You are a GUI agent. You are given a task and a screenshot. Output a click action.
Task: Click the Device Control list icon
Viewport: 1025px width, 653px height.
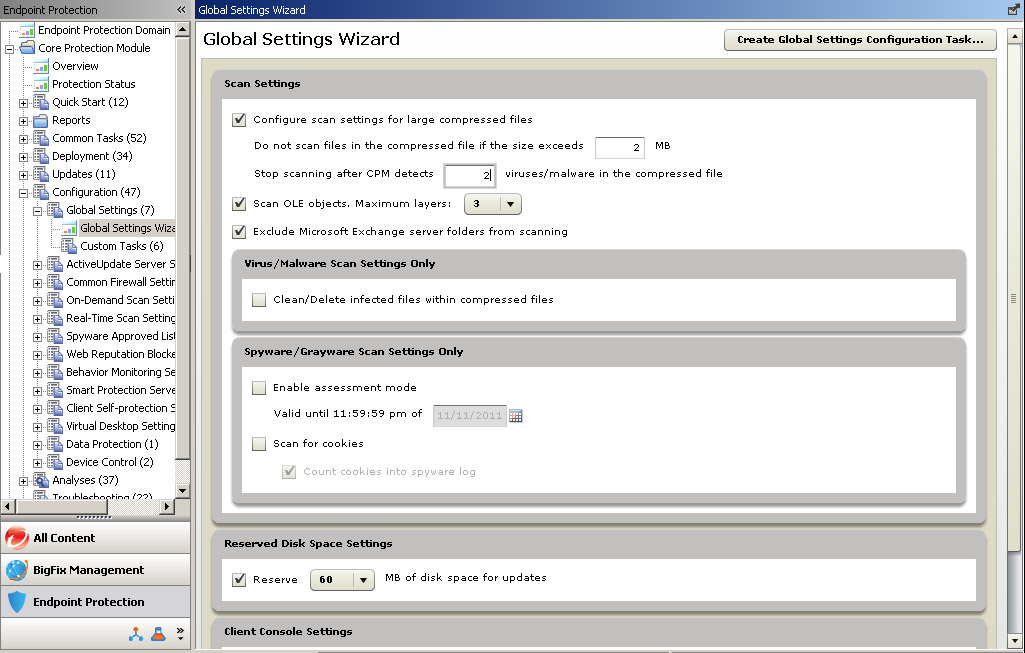pyautogui.click(x=55, y=462)
